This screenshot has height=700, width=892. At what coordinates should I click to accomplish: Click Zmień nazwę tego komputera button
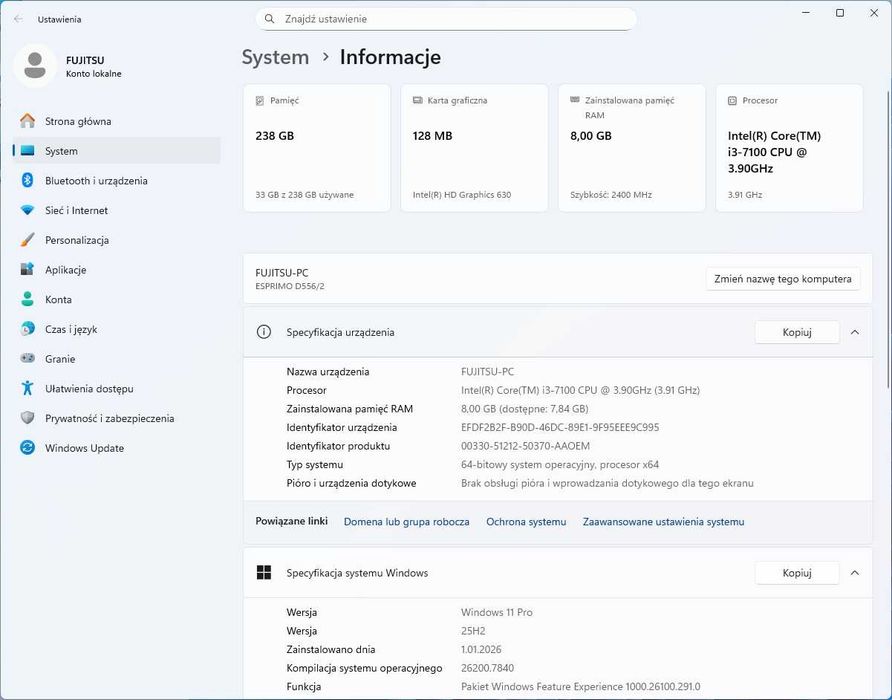point(783,279)
